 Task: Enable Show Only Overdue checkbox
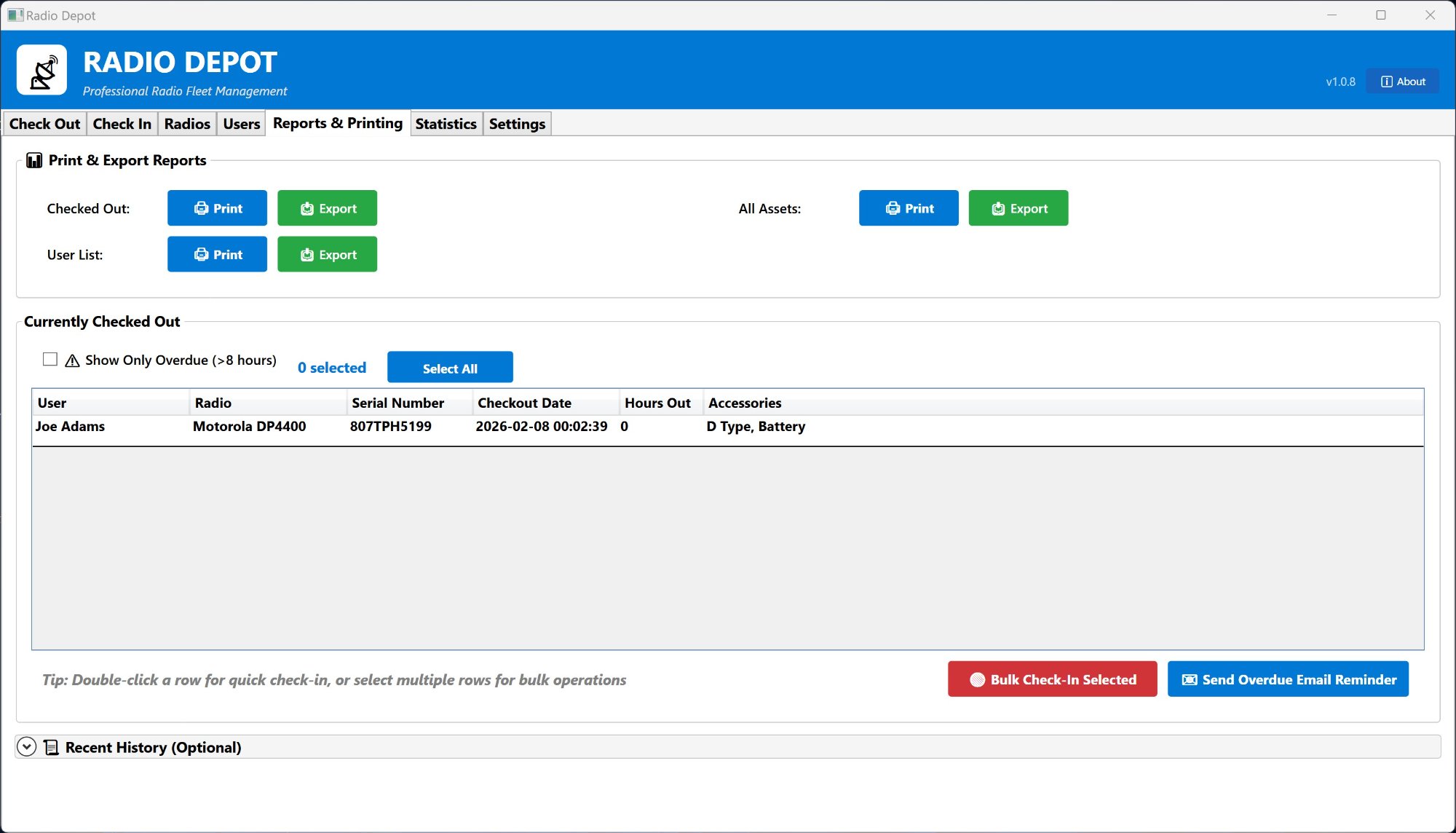[50, 360]
